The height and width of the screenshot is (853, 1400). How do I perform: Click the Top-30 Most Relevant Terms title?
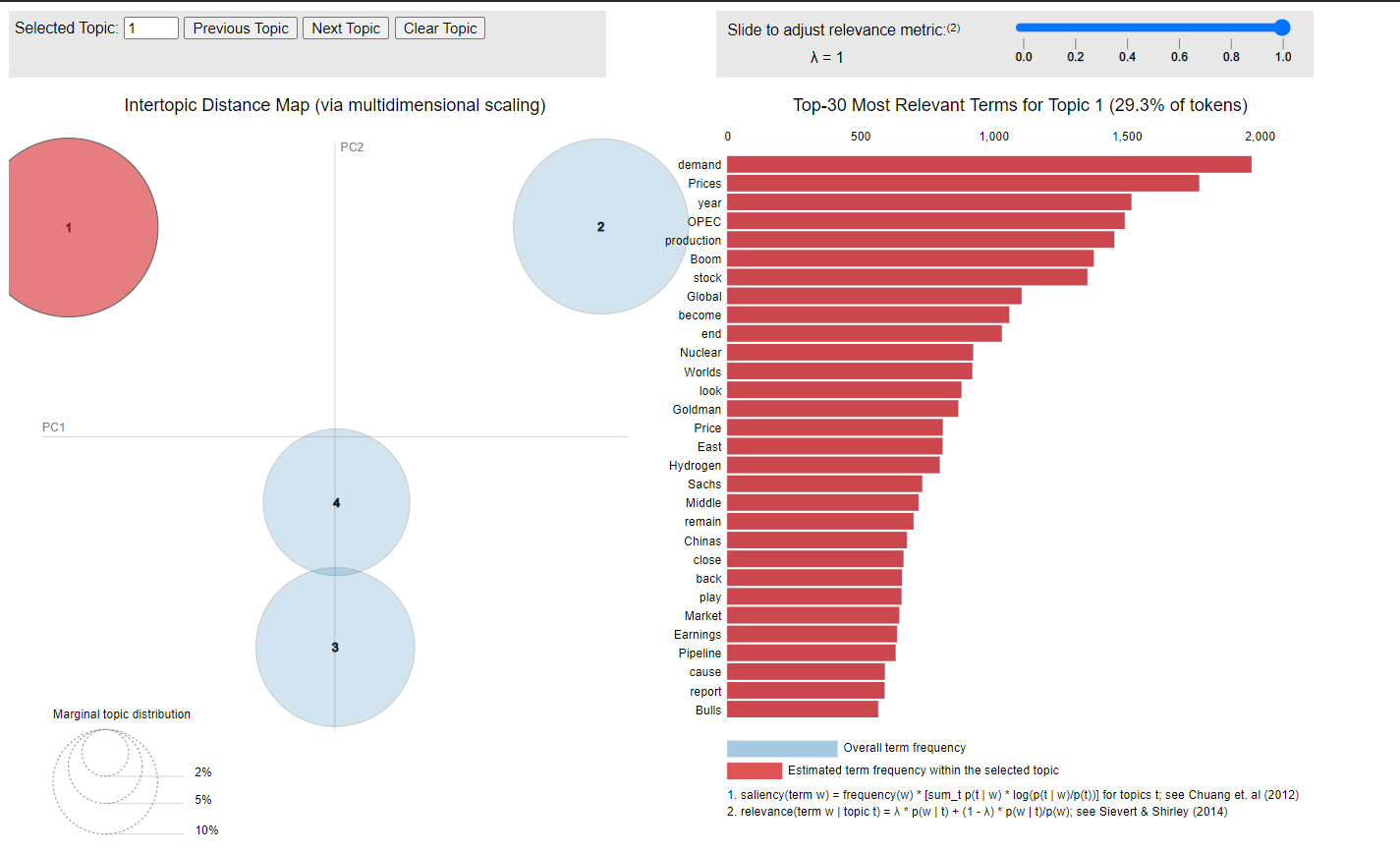coord(1020,105)
